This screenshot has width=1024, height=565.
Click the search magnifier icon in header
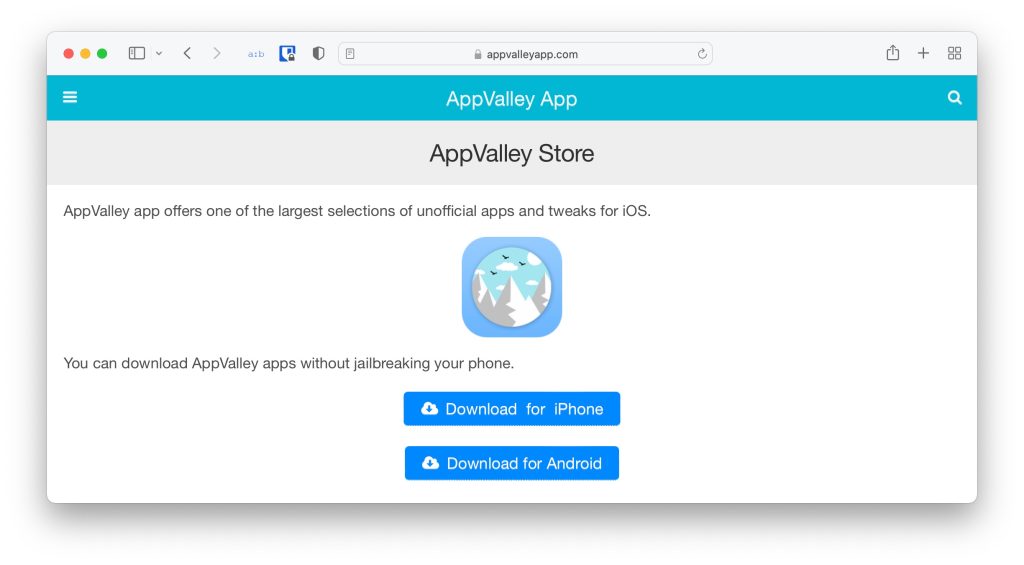click(954, 98)
